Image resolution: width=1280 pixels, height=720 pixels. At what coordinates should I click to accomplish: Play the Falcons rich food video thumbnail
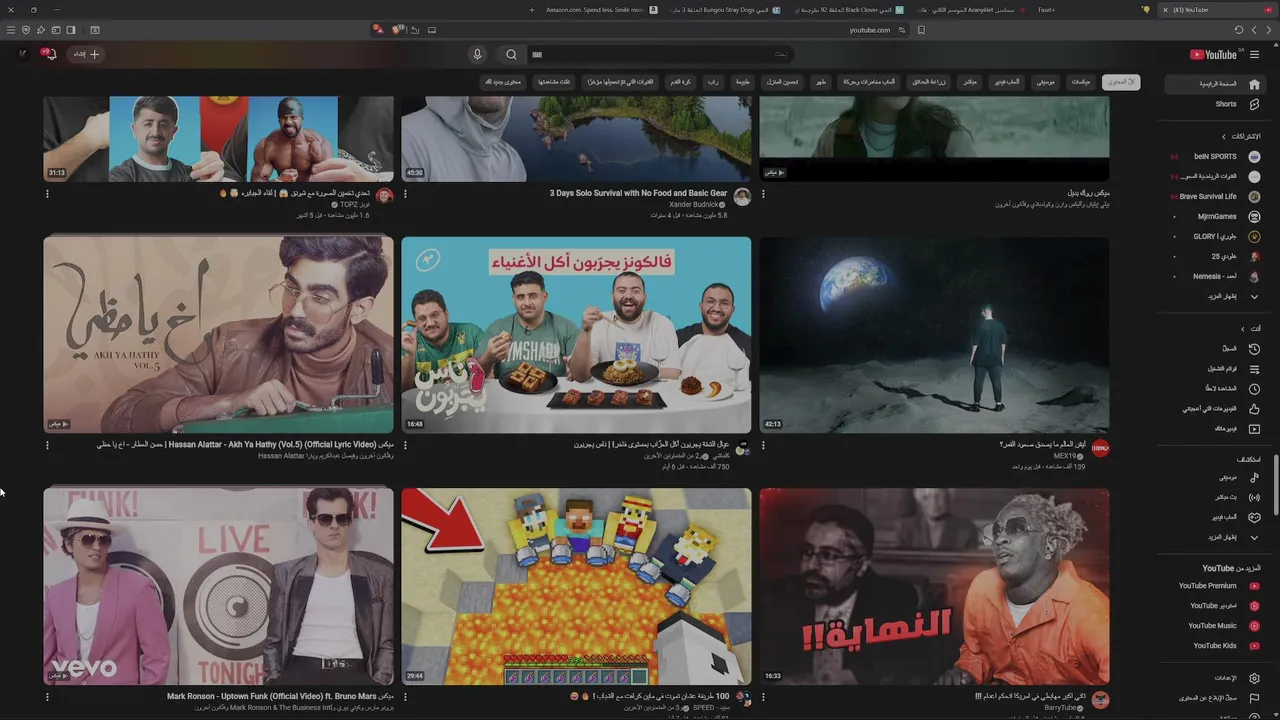[x=576, y=335]
